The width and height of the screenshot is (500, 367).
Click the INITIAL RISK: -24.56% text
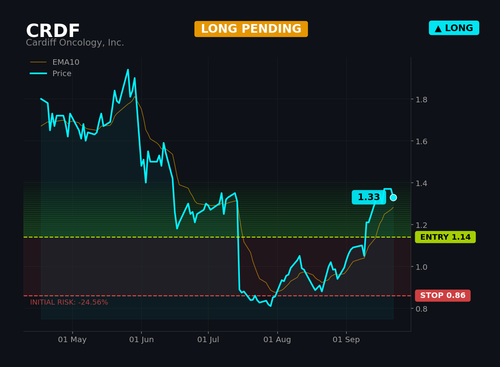pyautogui.click(x=69, y=302)
